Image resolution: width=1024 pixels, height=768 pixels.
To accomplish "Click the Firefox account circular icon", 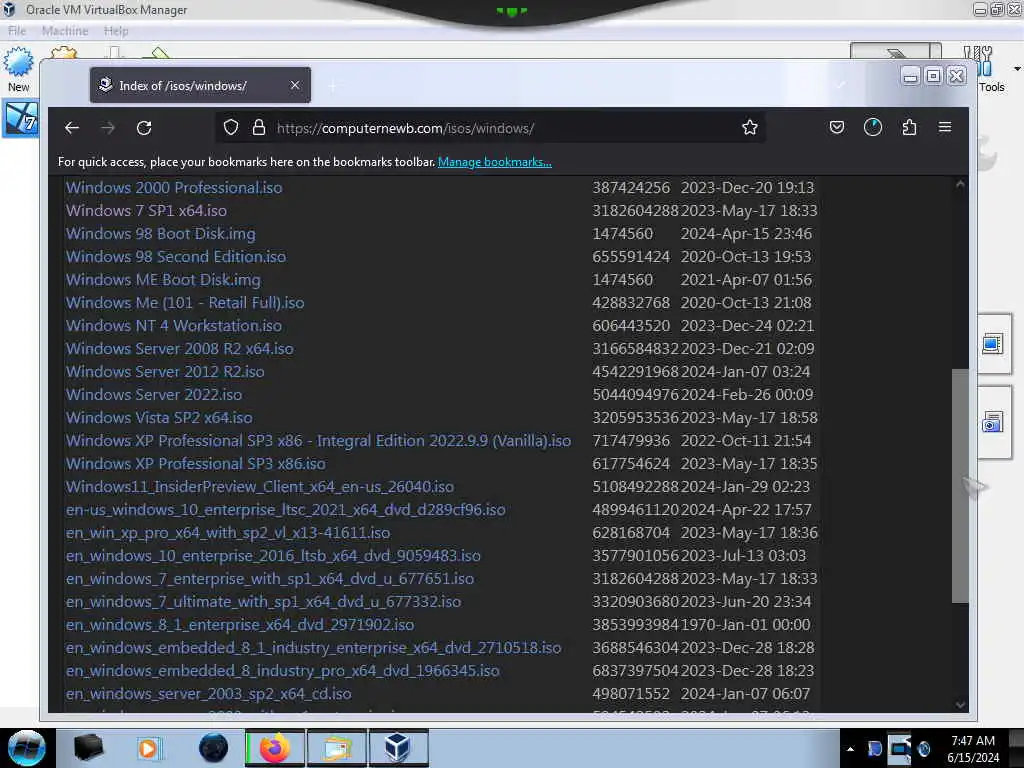I will coord(872,127).
